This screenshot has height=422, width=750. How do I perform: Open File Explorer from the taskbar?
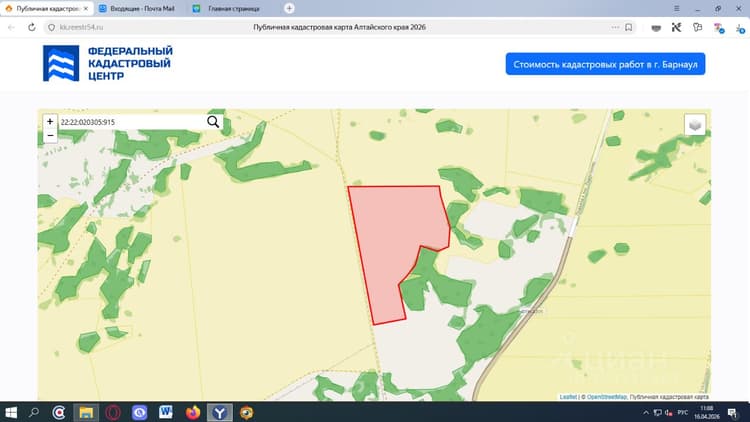[86, 412]
